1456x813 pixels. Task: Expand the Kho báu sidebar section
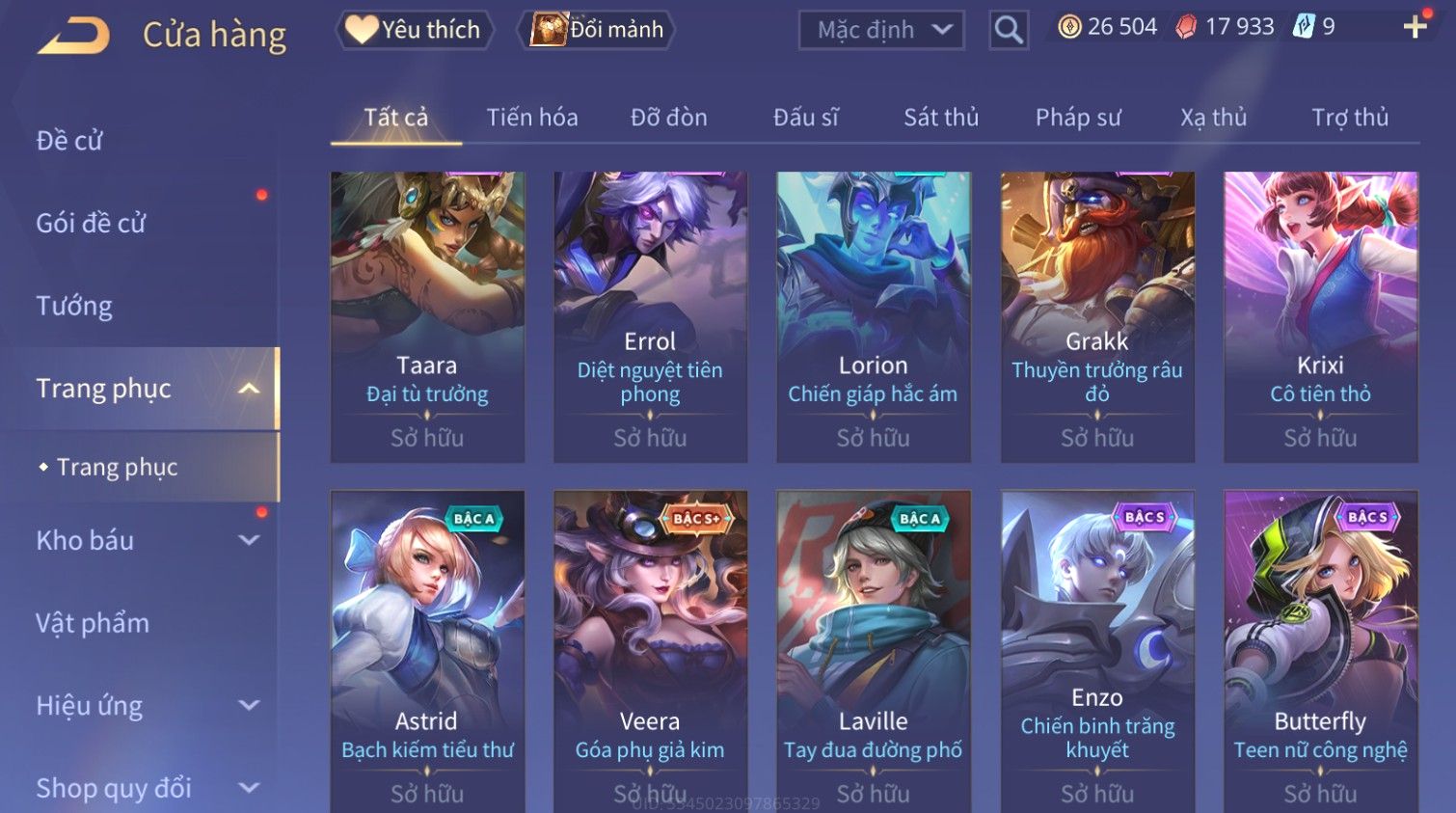click(x=249, y=540)
